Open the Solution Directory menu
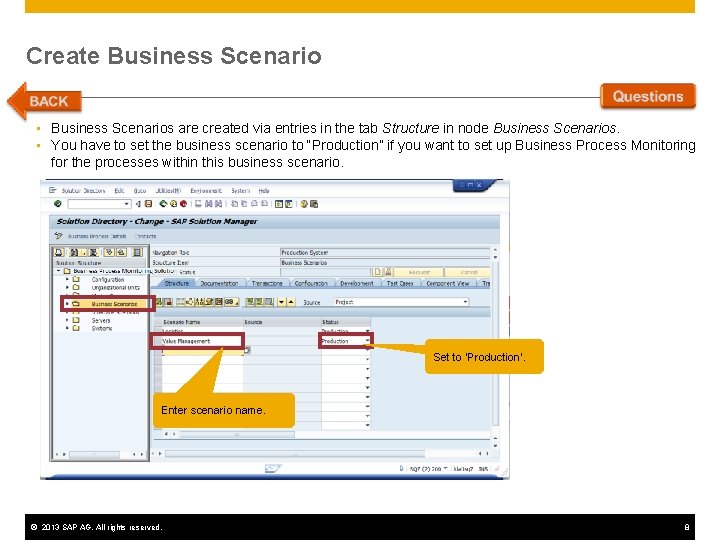Screen dimensions: 720x540 coord(83,191)
